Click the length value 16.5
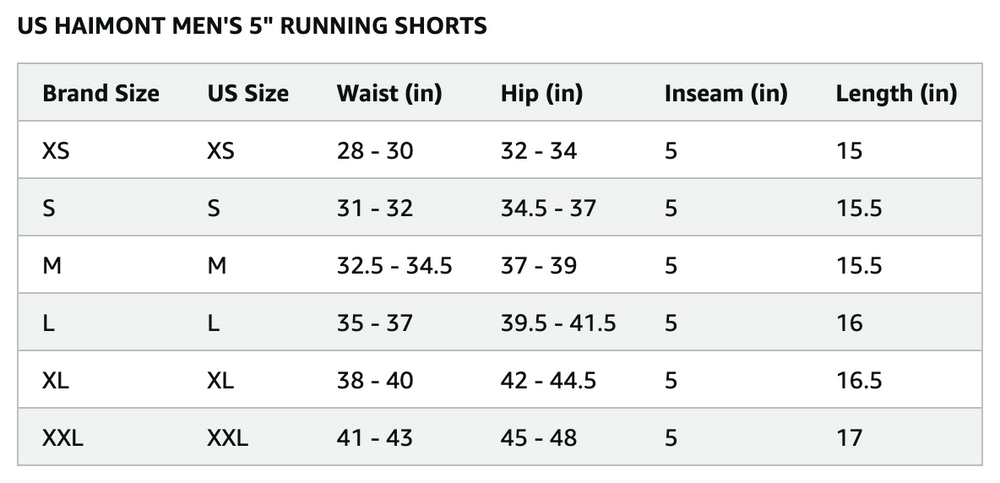The height and width of the screenshot is (483, 1000). [x=859, y=380]
